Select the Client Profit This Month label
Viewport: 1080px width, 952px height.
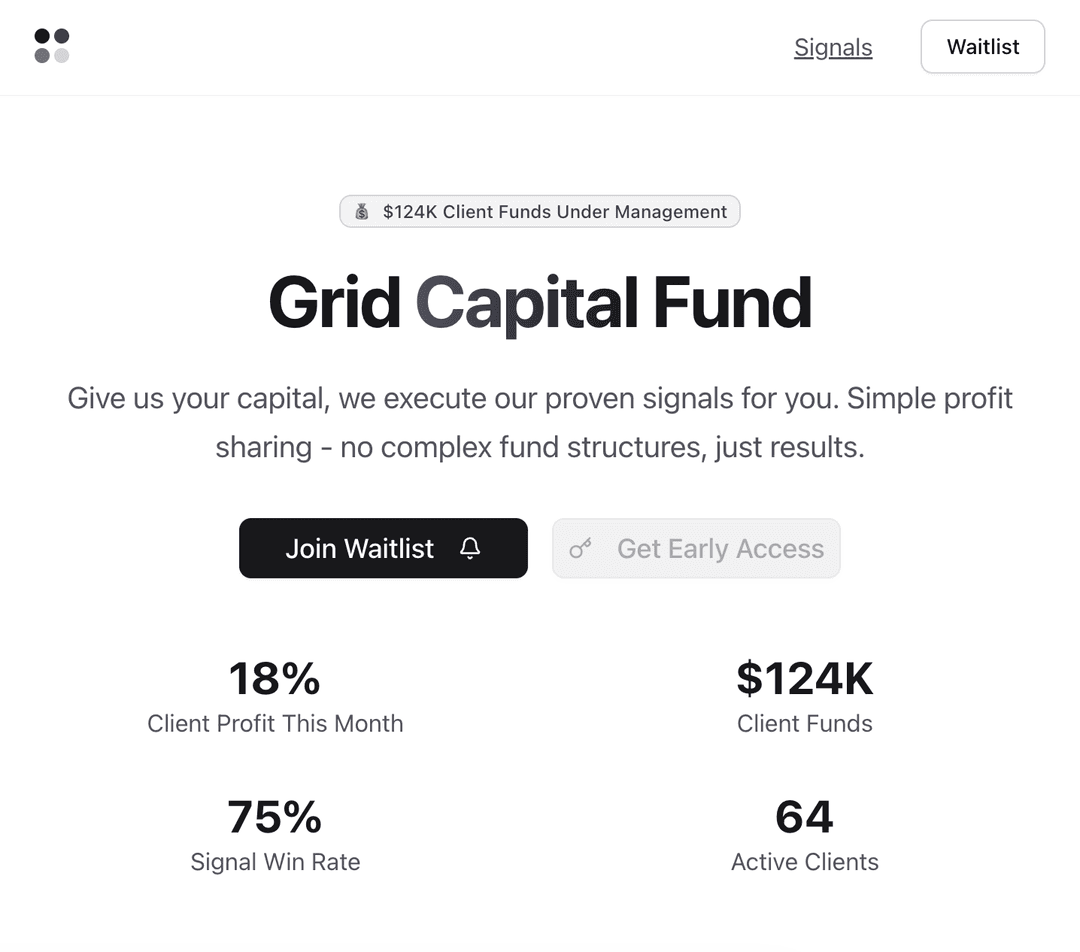(x=275, y=724)
